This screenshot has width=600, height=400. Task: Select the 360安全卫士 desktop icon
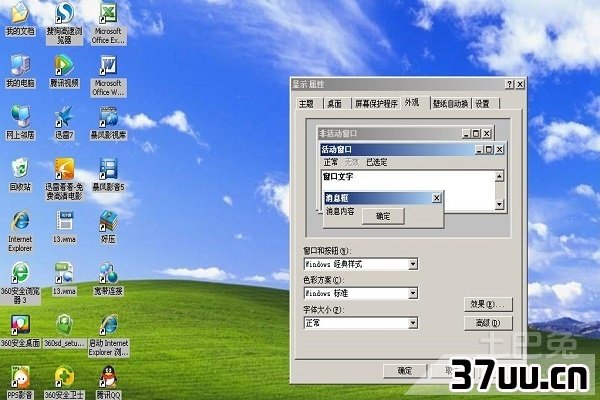point(64,383)
